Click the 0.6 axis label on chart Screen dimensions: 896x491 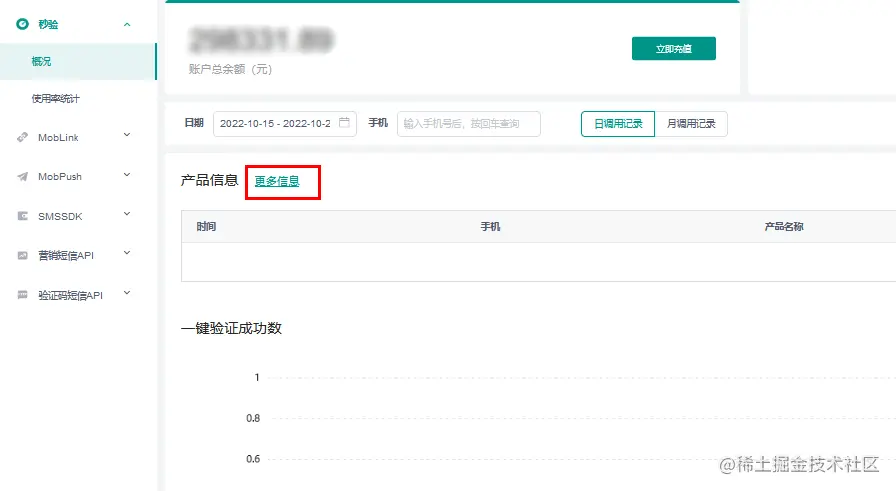click(x=253, y=458)
